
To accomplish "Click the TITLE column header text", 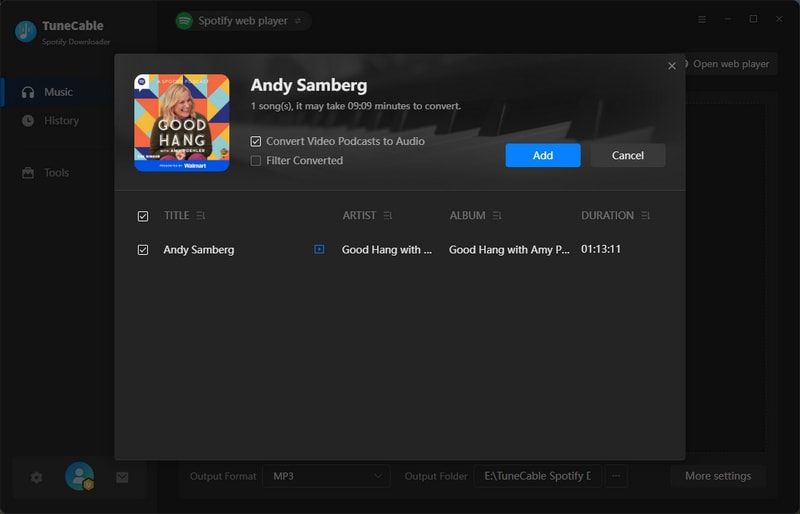I will pyautogui.click(x=177, y=215).
